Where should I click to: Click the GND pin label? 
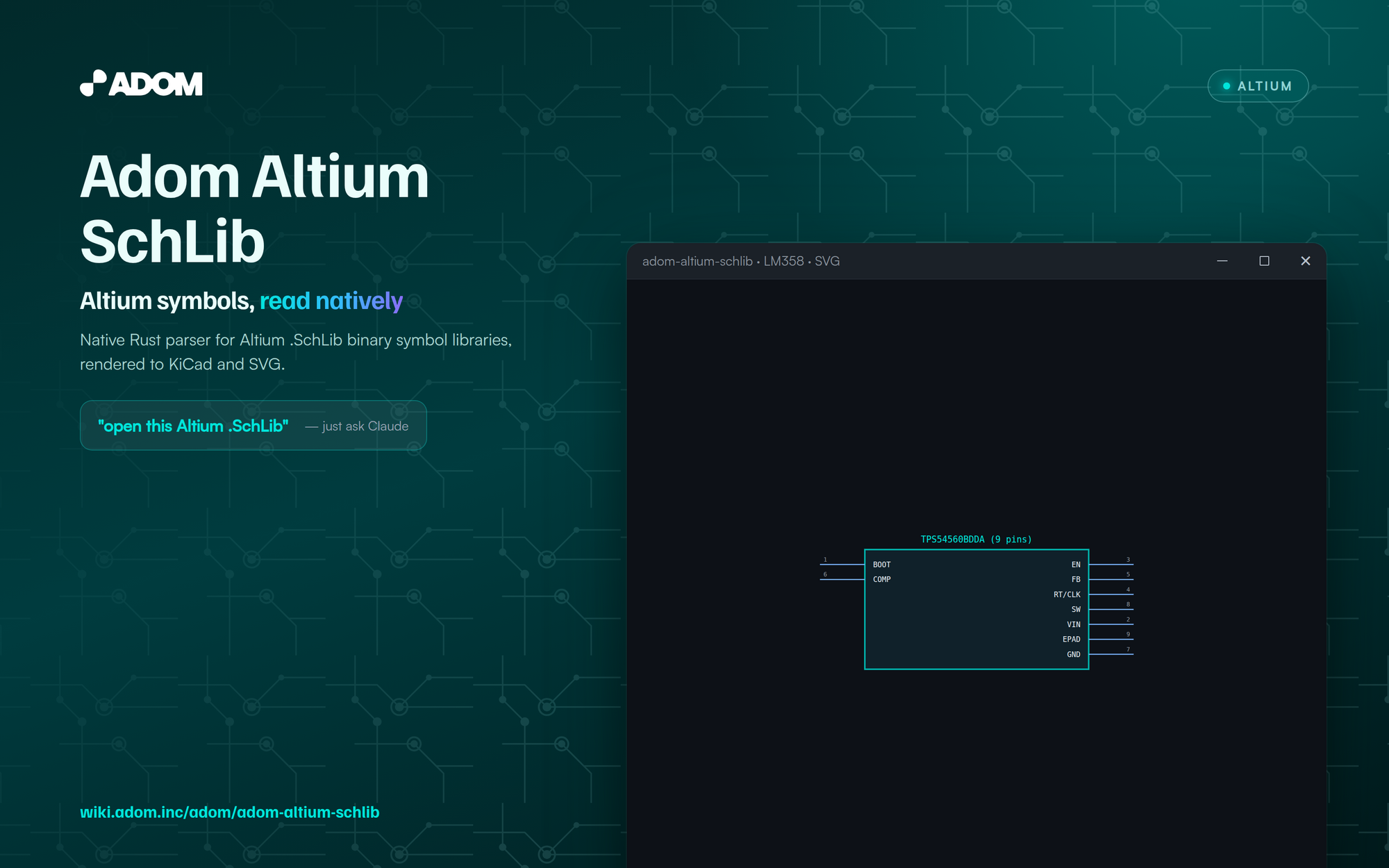(x=1074, y=654)
